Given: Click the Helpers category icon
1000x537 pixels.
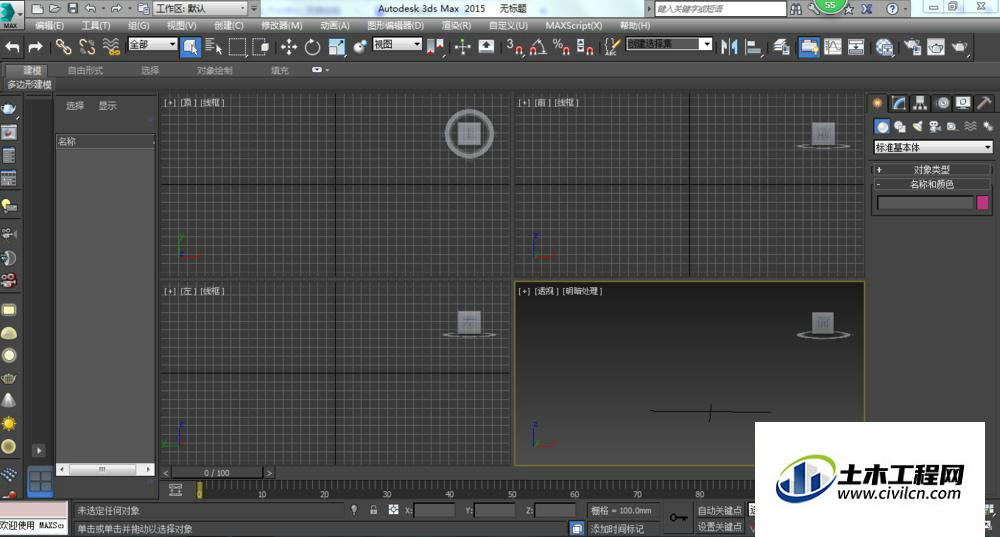Looking at the screenshot, I should coord(952,126).
